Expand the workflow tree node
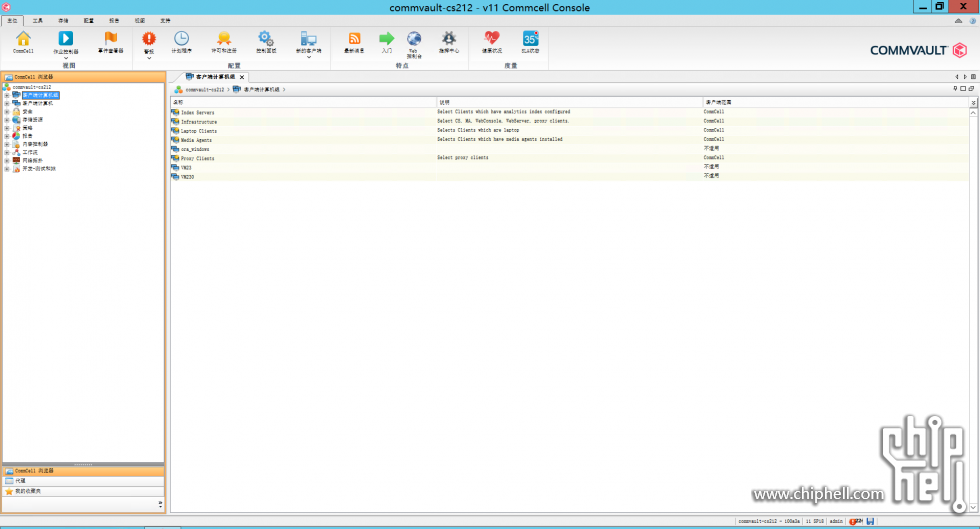980x529 pixels. tap(7, 152)
